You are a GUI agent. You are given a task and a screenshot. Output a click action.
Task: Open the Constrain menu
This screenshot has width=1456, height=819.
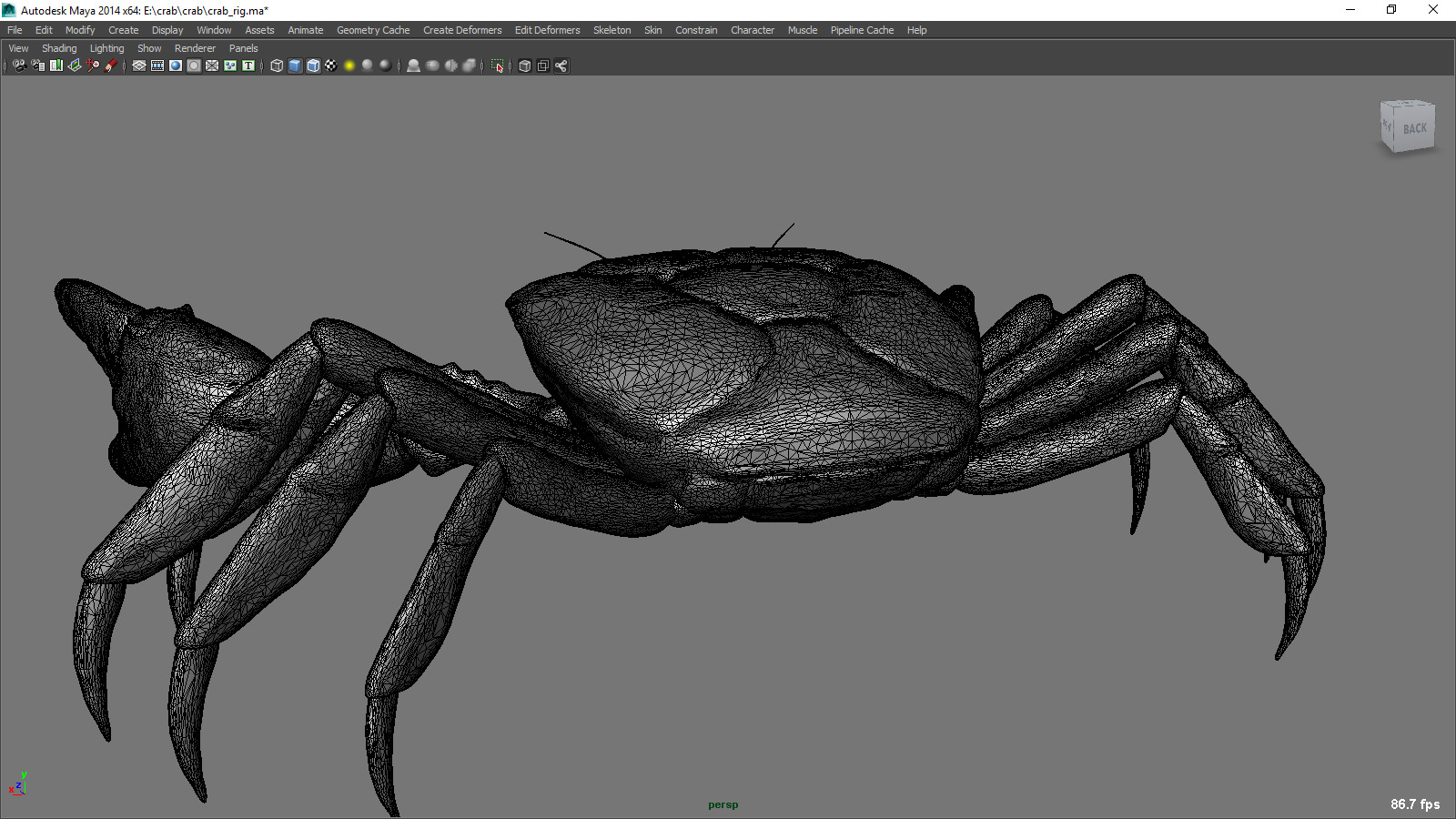696,30
